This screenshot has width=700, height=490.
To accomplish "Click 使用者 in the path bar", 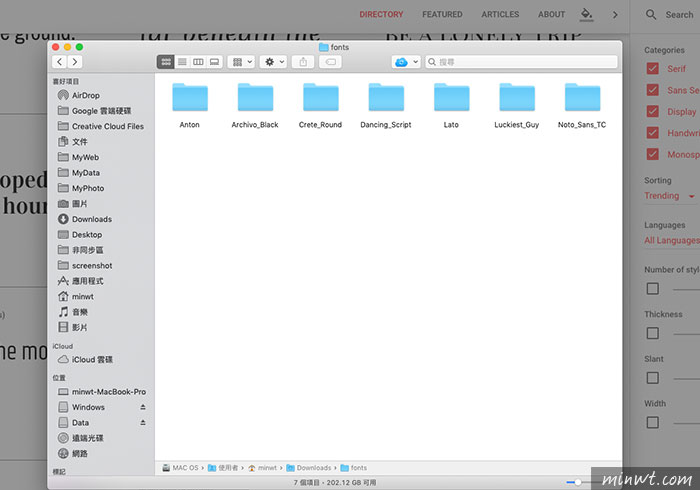I will click(223, 468).
